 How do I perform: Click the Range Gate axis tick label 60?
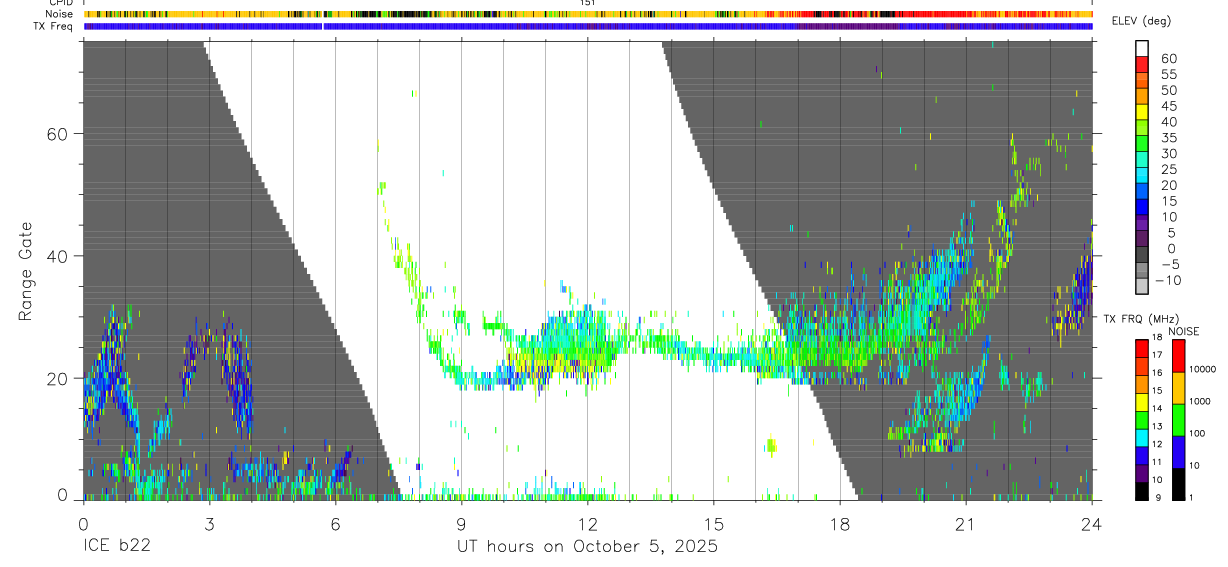[58, 134]
